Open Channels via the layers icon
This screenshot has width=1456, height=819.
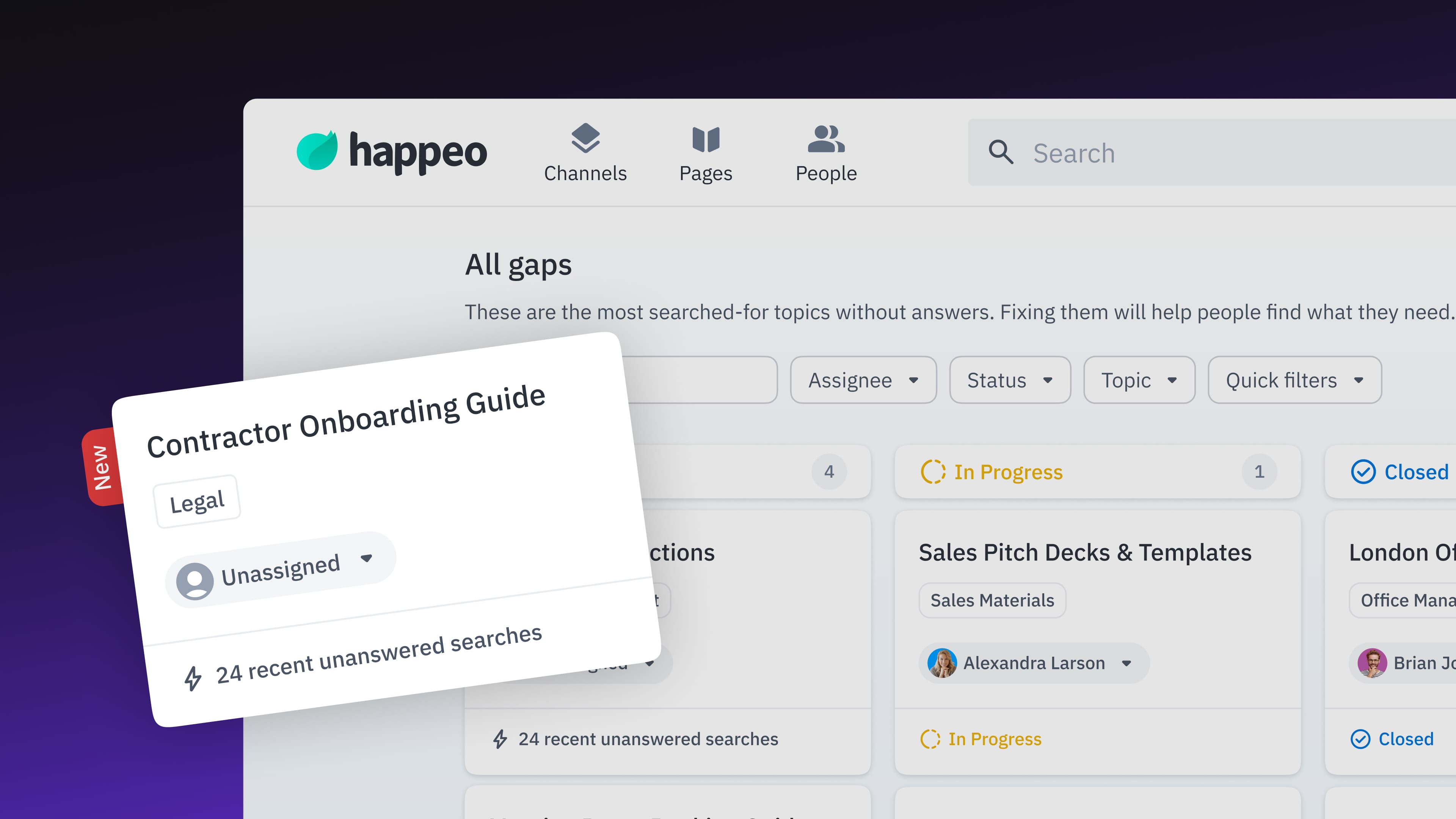tap(585, 138)
